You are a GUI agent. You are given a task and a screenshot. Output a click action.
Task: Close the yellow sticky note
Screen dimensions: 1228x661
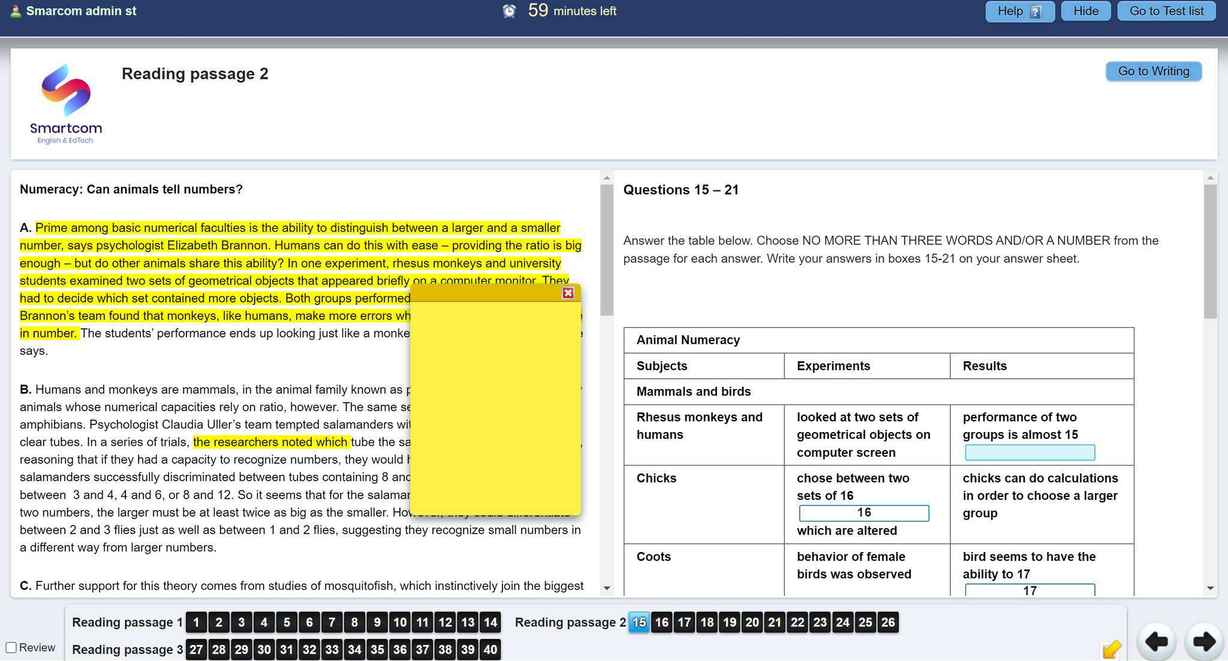[x=568, y=293]
